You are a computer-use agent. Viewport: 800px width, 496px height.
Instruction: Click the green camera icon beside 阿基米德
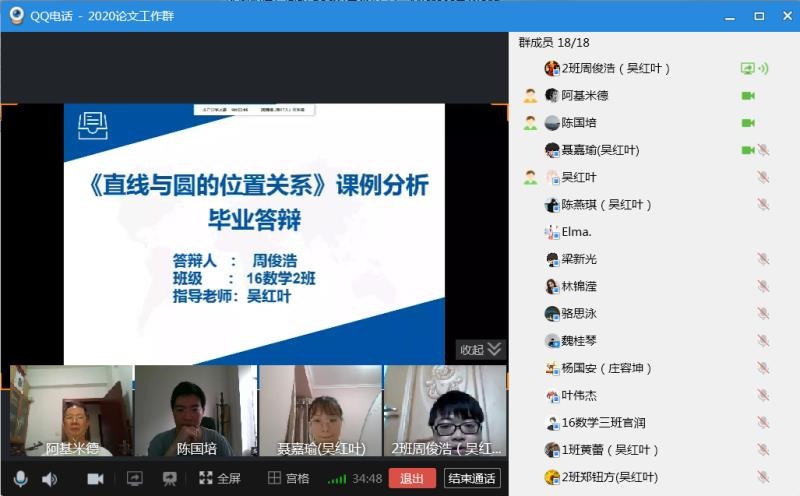pos(747,96)
